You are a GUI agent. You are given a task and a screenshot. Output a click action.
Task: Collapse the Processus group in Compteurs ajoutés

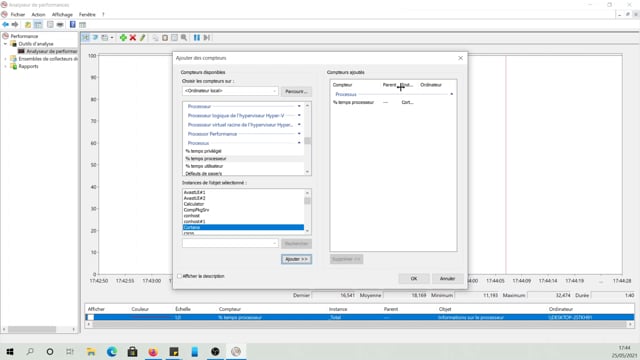(x=451, y=94)
